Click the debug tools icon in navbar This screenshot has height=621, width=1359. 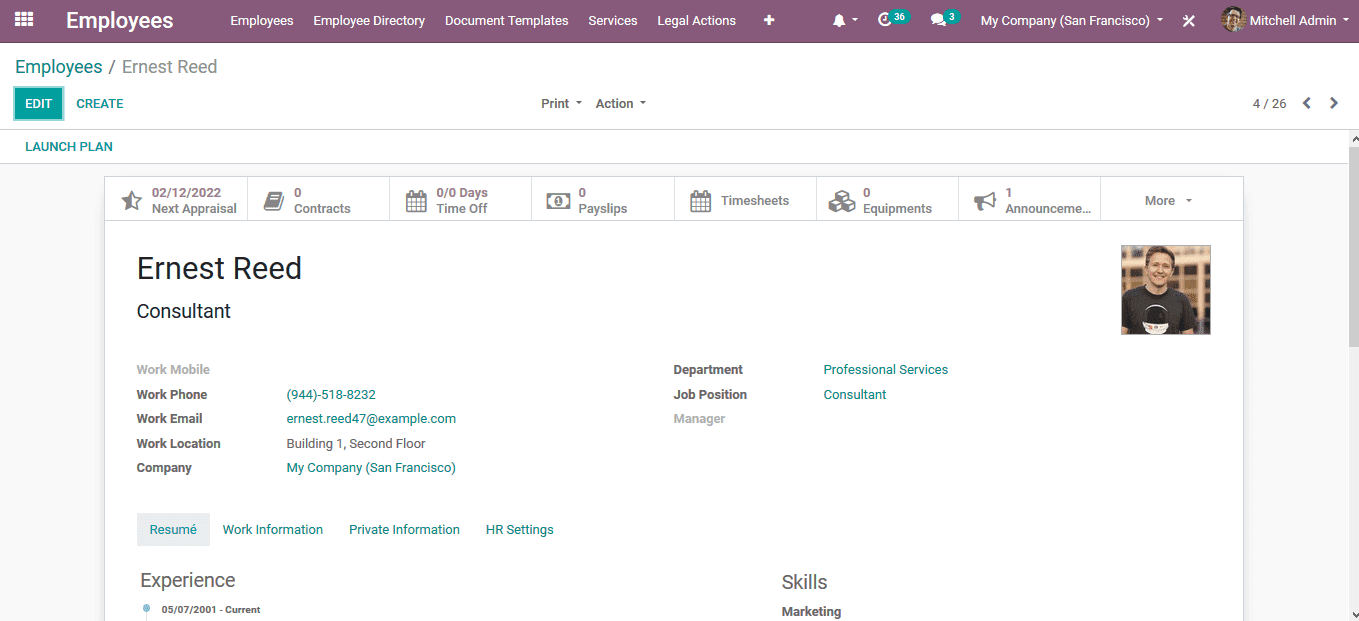pyautogui.click(x=1188, y=21)
